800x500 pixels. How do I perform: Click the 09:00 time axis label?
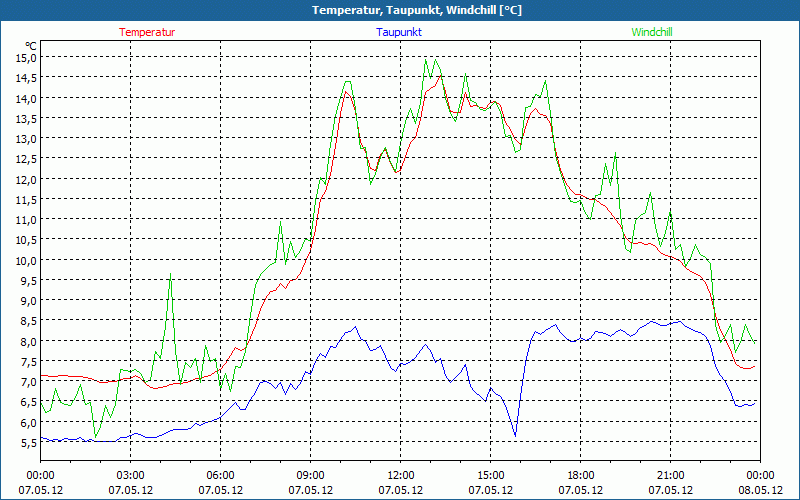(311, 476)
